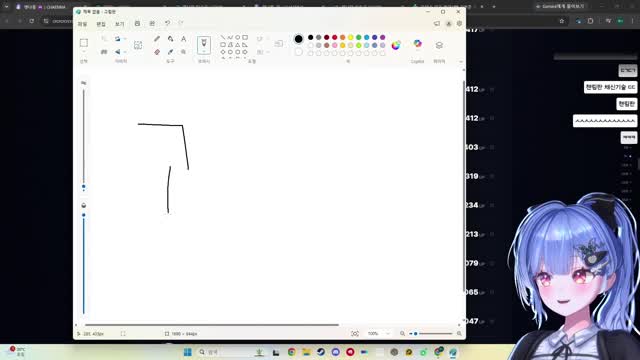
Task: Open the Windows Start menu
Action: point(188,352)
